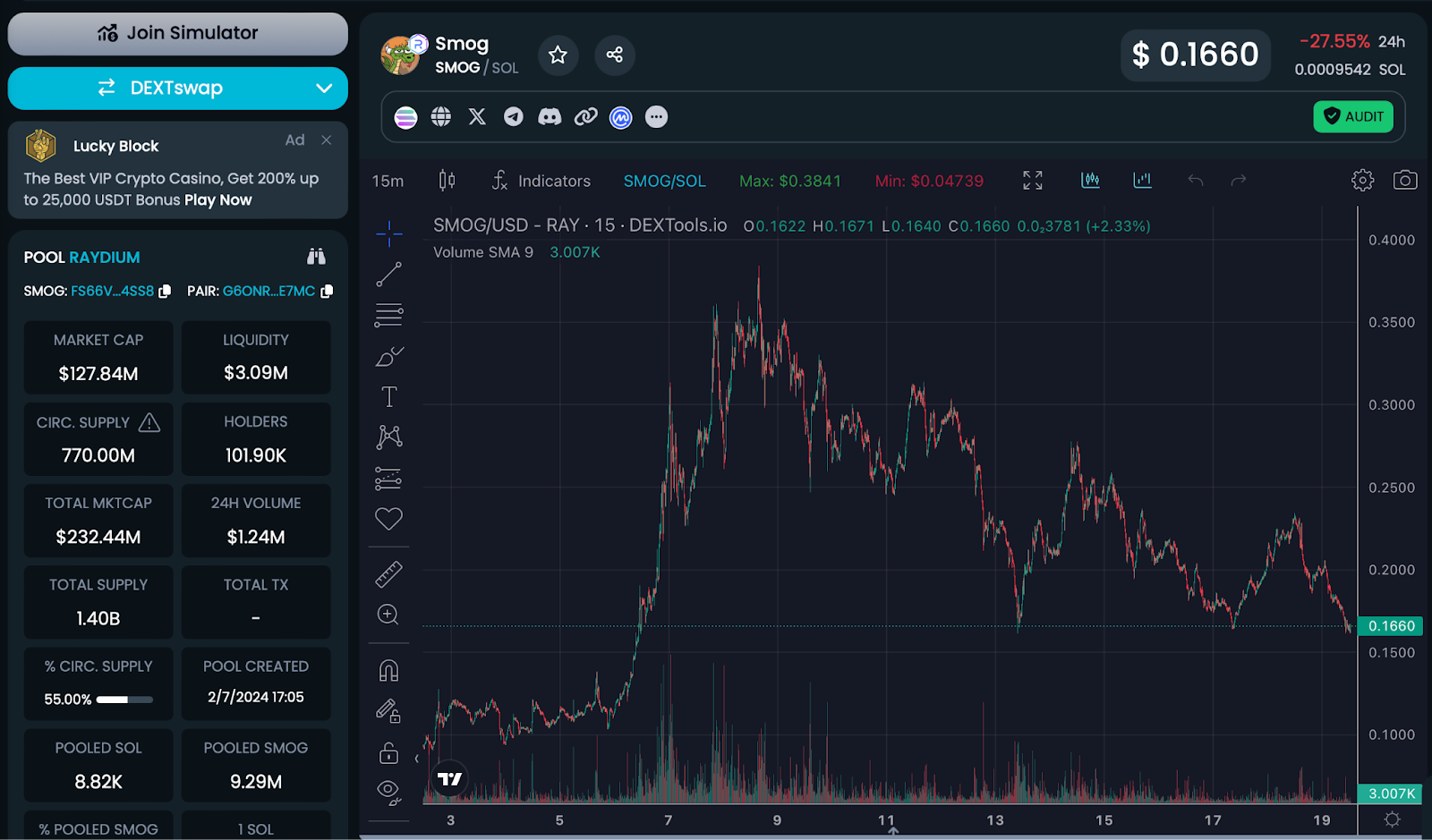The width and height of the screenshot is (1432, 840).
Task: Toggle the candle chart overlay icon
Action: 1090,181
